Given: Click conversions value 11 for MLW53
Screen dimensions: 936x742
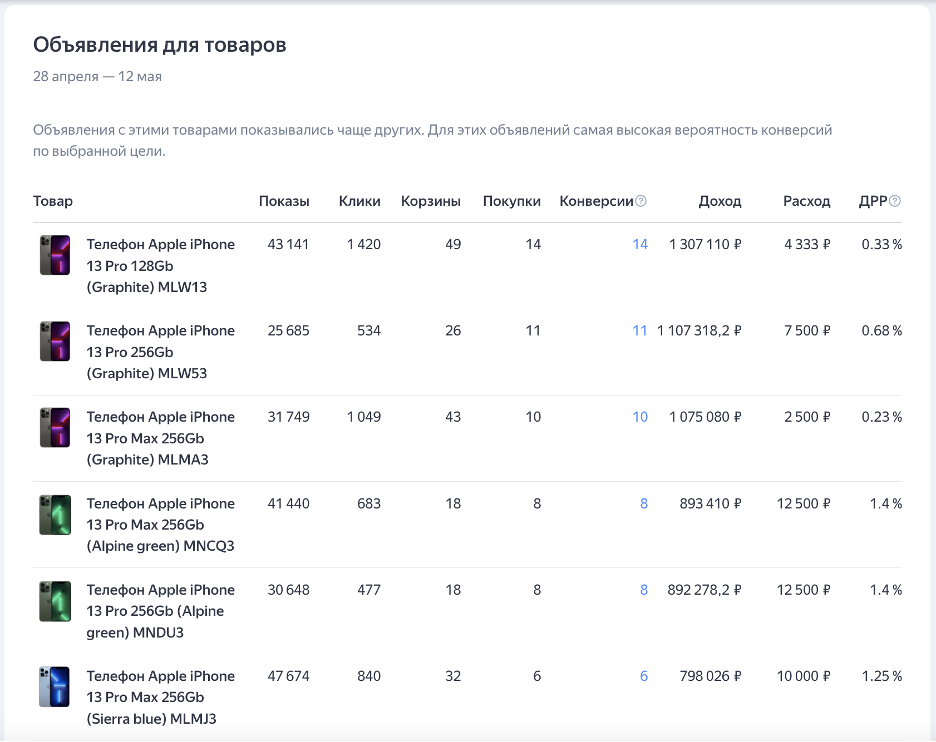Looking at the screenshot, I should coord(640,330).
